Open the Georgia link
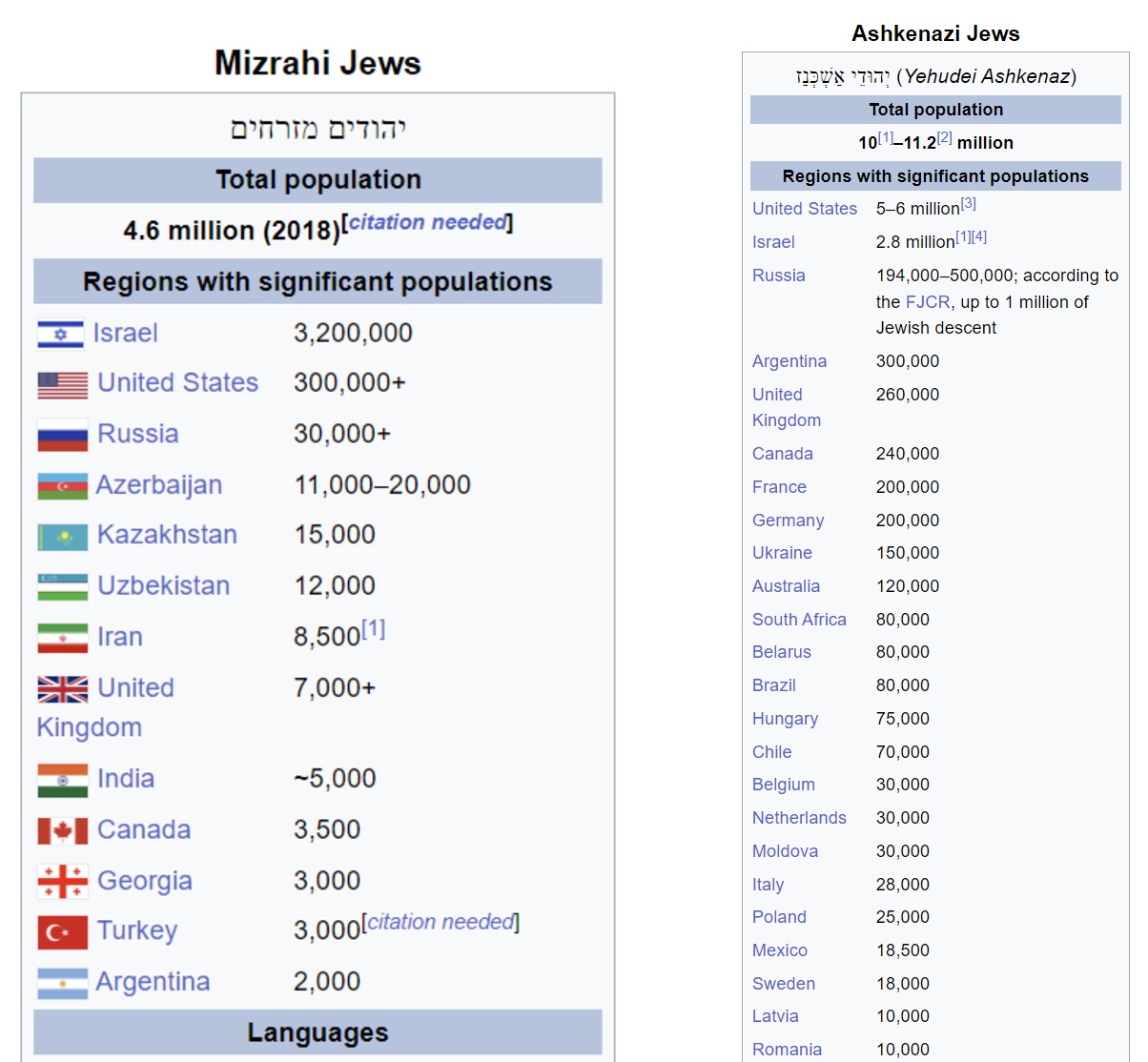Image resolution: width=1148 pixels, height=1062 pixels. (144, 881)
